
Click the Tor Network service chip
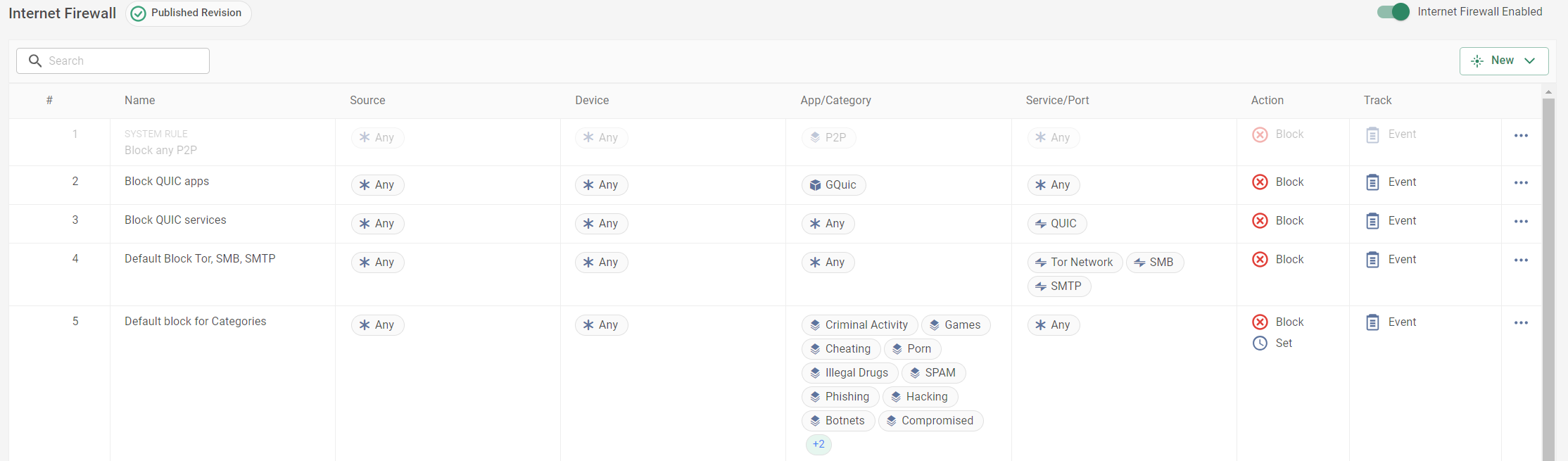pos(1074,263)
